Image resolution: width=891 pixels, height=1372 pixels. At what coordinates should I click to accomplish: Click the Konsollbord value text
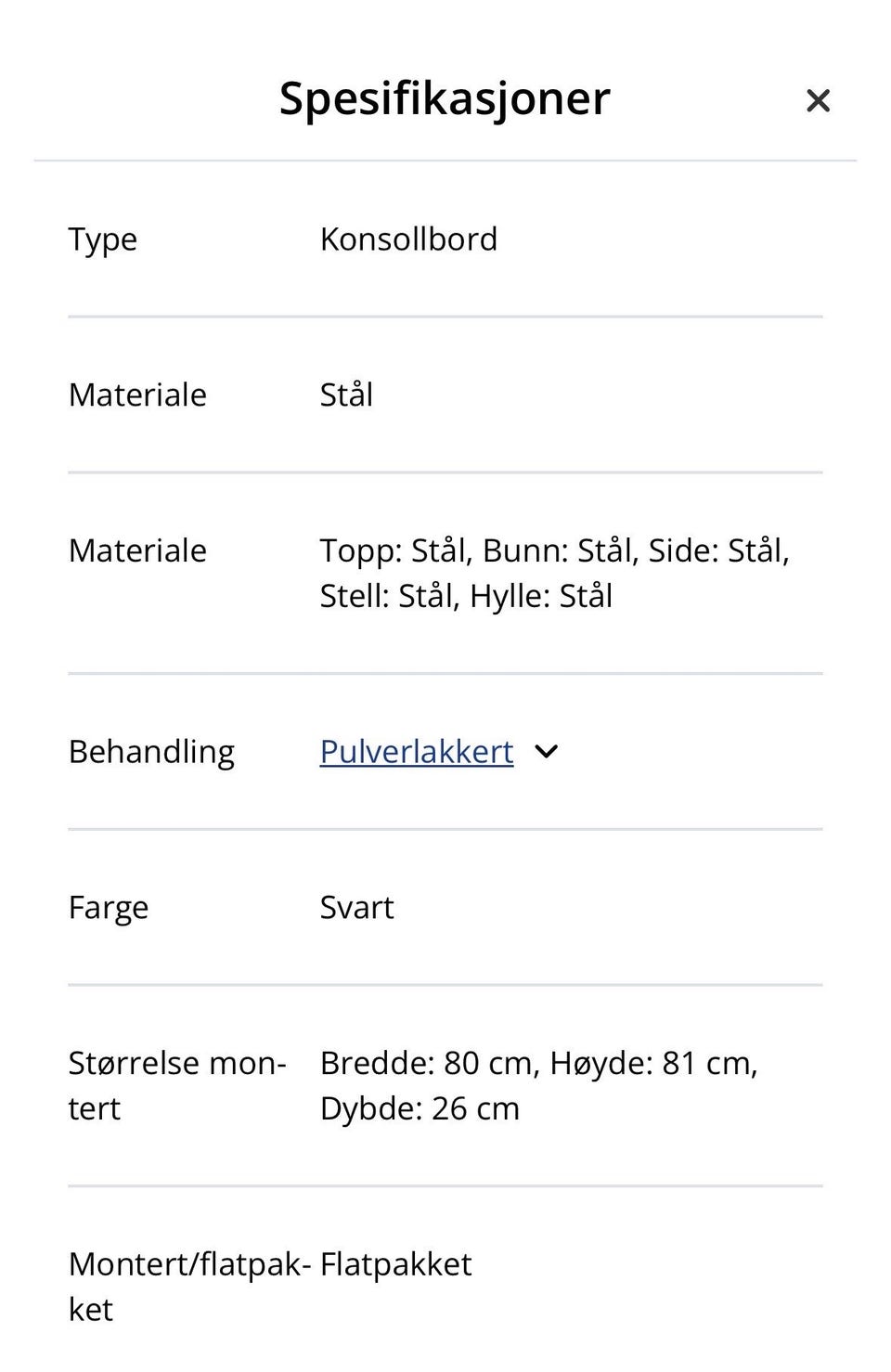click(408, 239)
